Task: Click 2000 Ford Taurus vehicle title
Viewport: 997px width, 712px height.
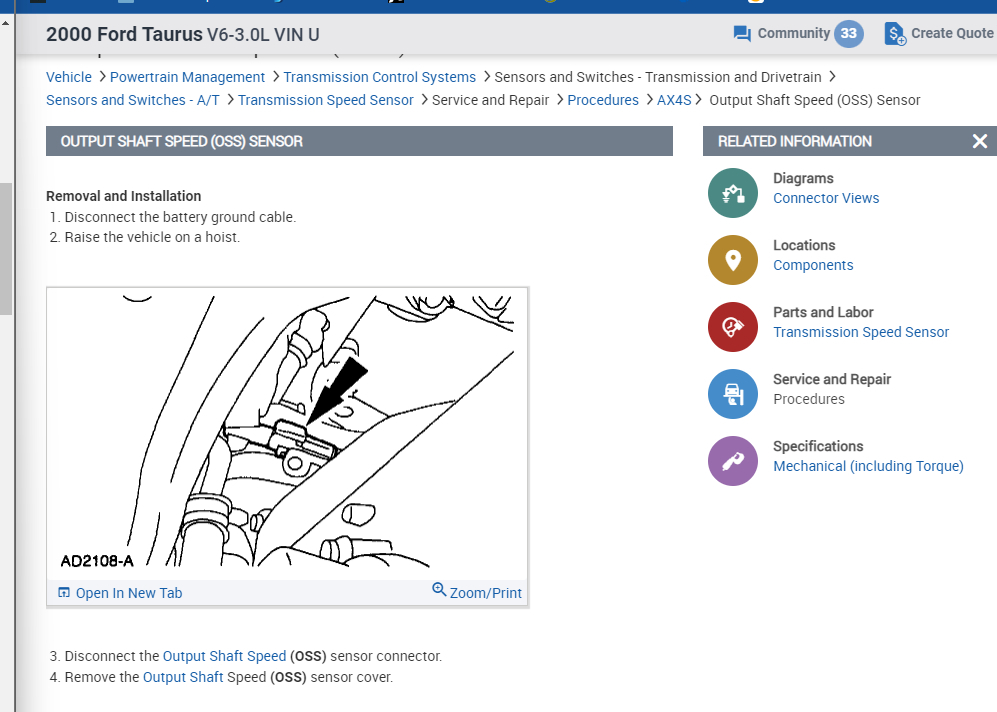Action: pyautogui.click(x=124, y=34)
